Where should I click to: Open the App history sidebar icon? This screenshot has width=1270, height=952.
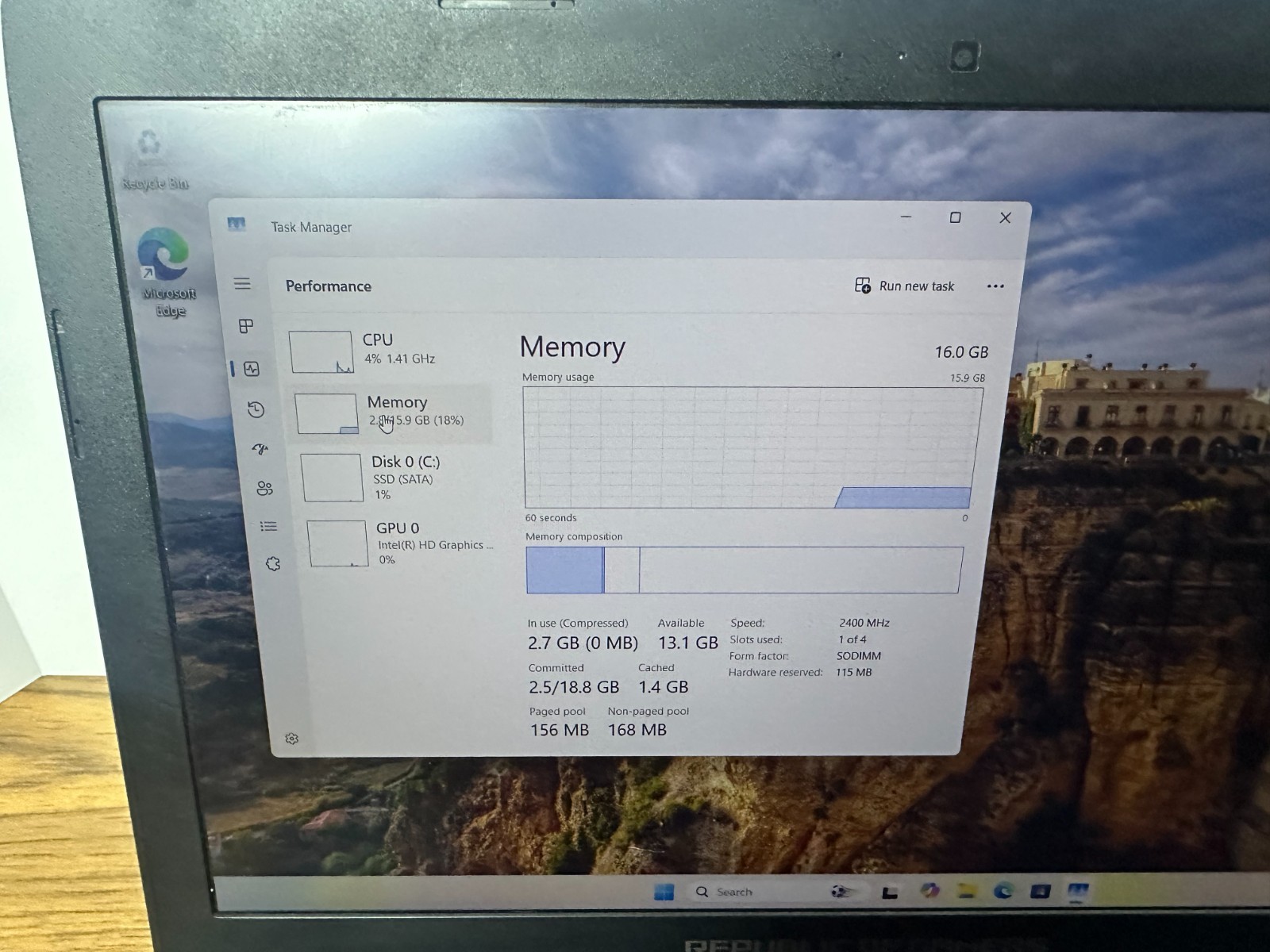click(256, 410)
